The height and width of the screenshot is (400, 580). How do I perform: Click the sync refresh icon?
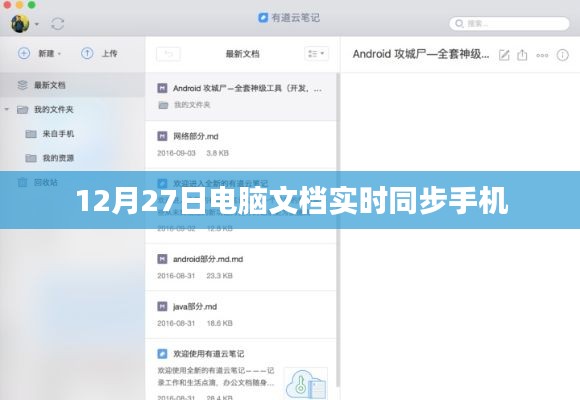coord(57,24)
